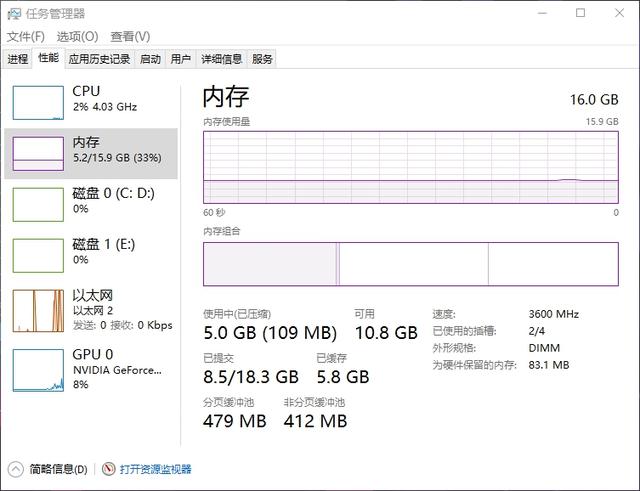This screenshot has width=640, height=491.
Task: Open the 文件(F) menu
Action: [25, 36]
